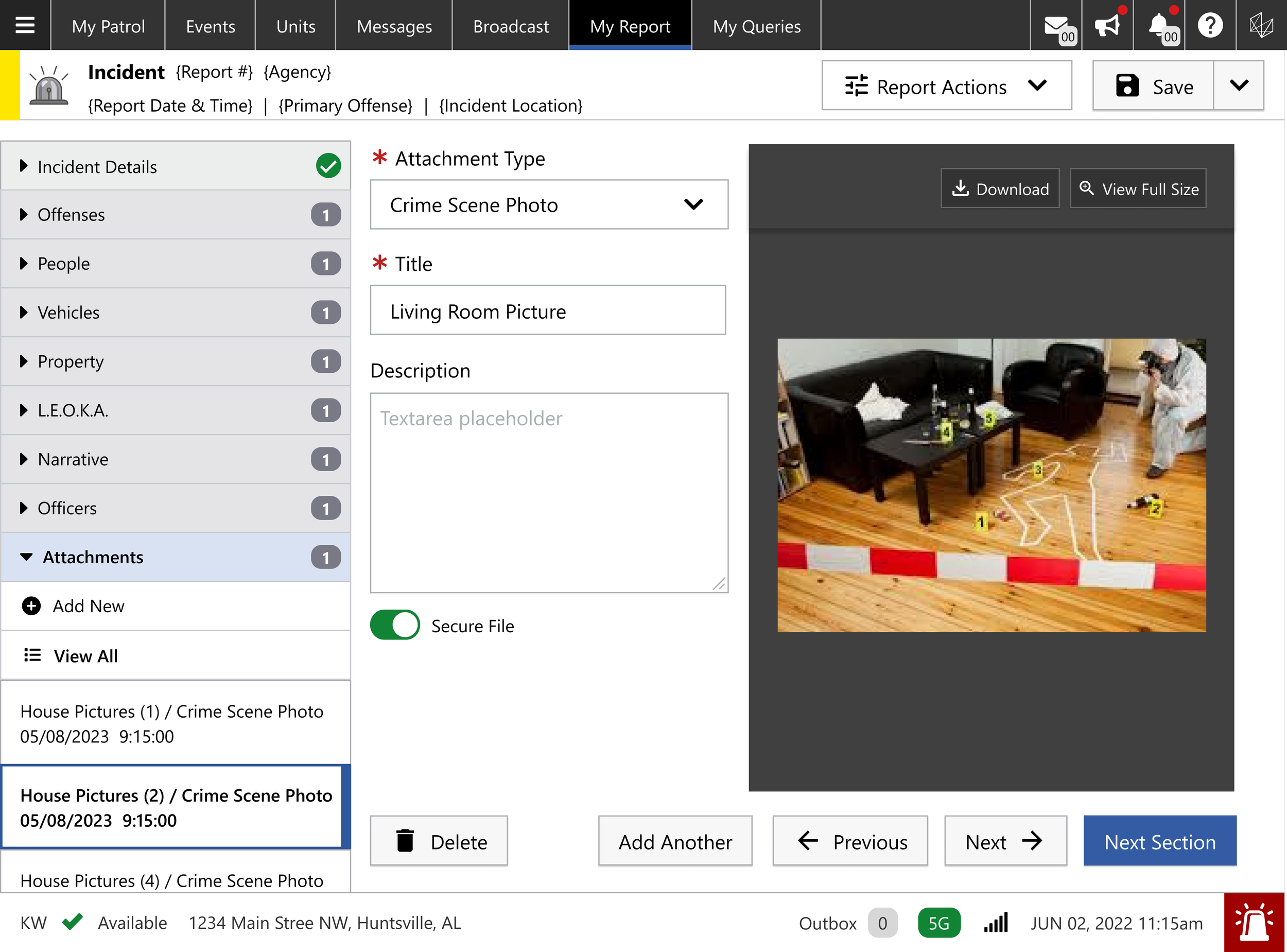Select House Pictures (2) attachment
Image resolution: width=1287 pixels, height=952 pixels.
176,807
